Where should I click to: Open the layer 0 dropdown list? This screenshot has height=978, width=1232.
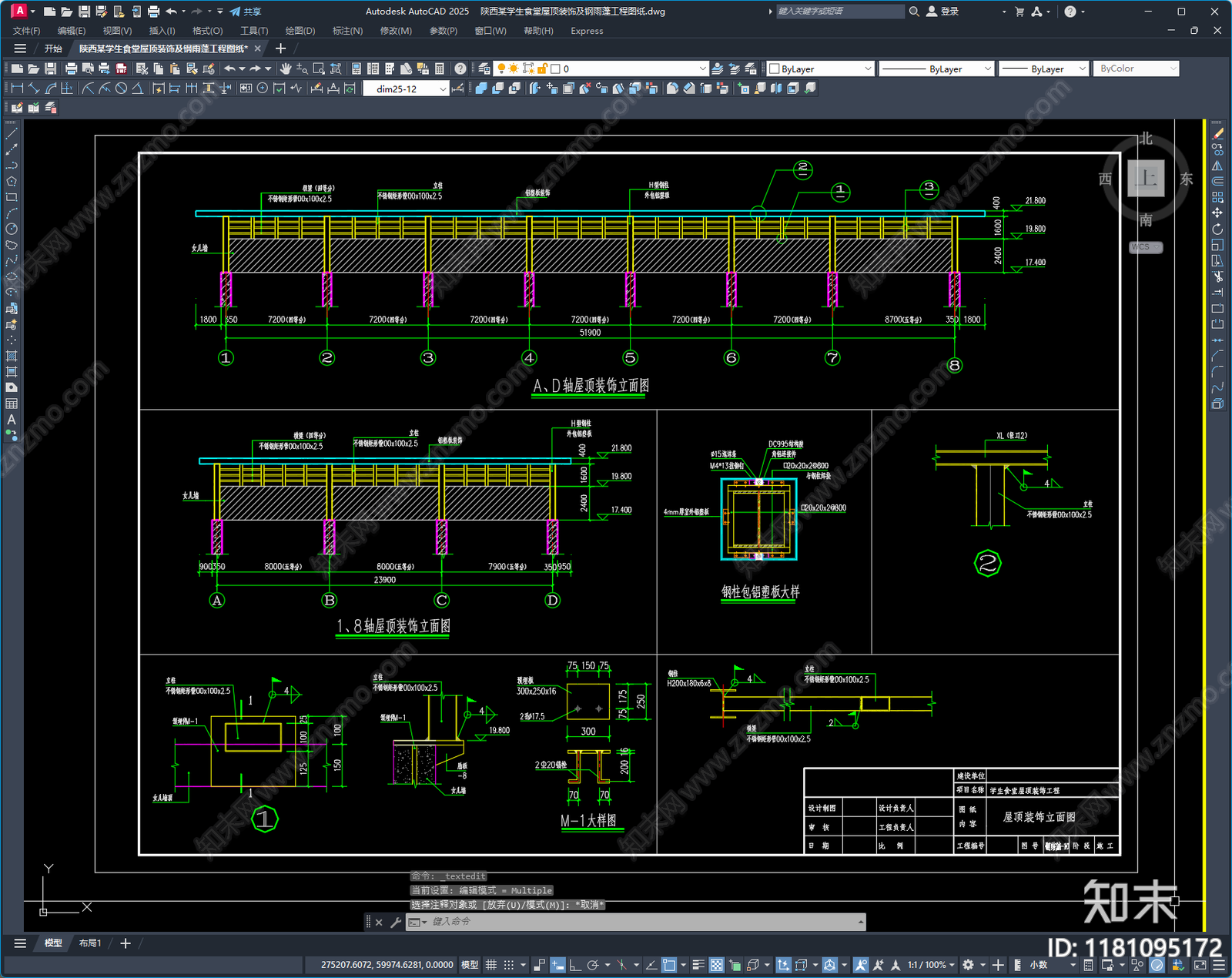coord(702,69)
